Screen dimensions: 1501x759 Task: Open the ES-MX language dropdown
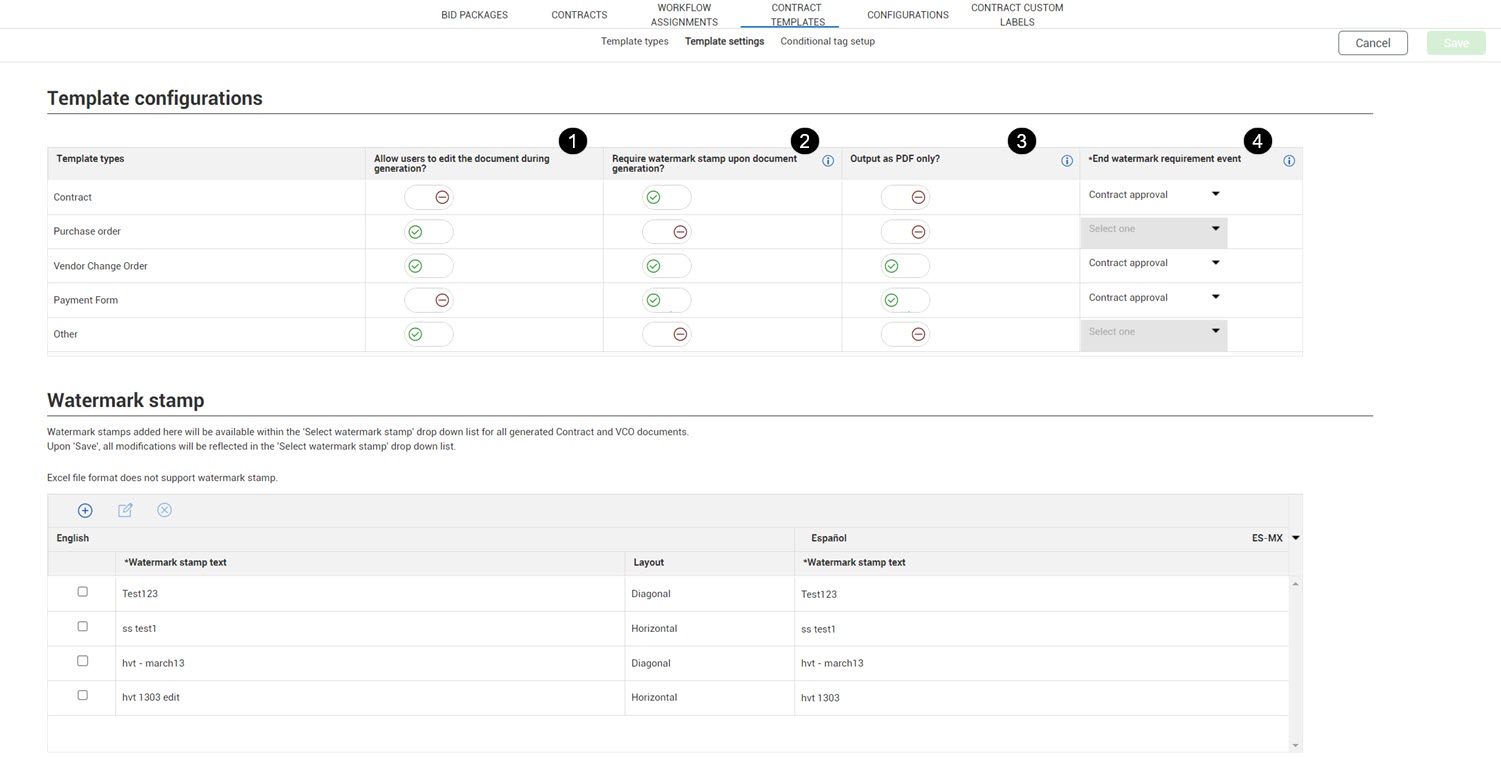pos(1295,538)
